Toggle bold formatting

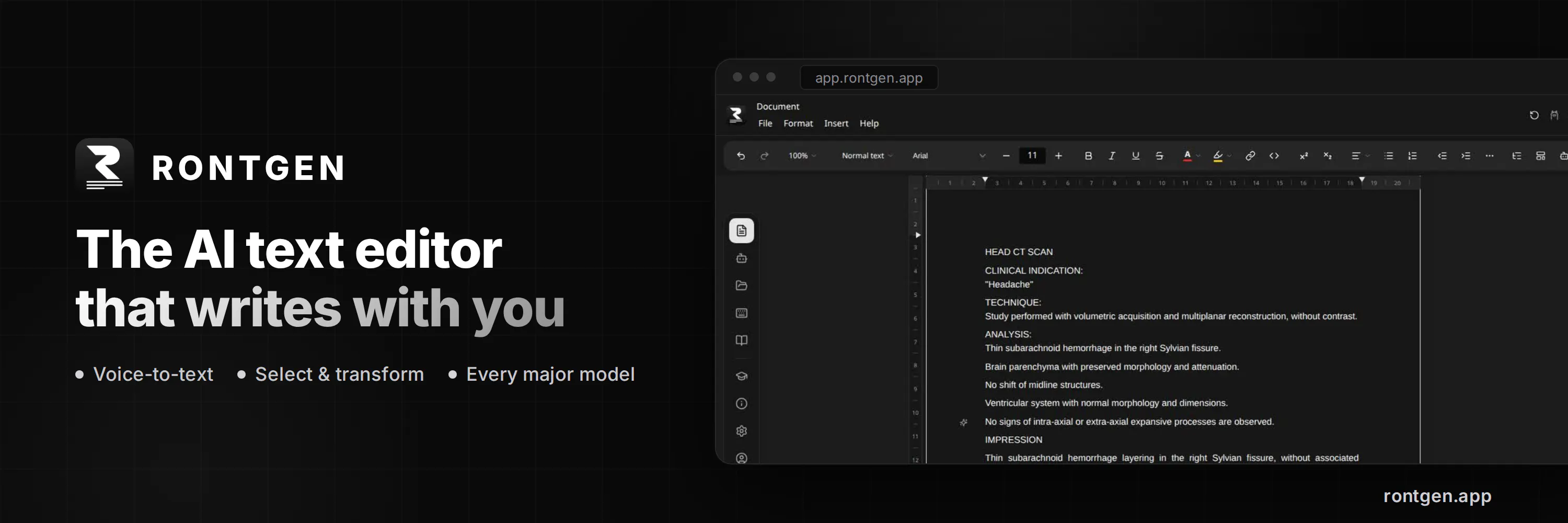click(1088, 156)
